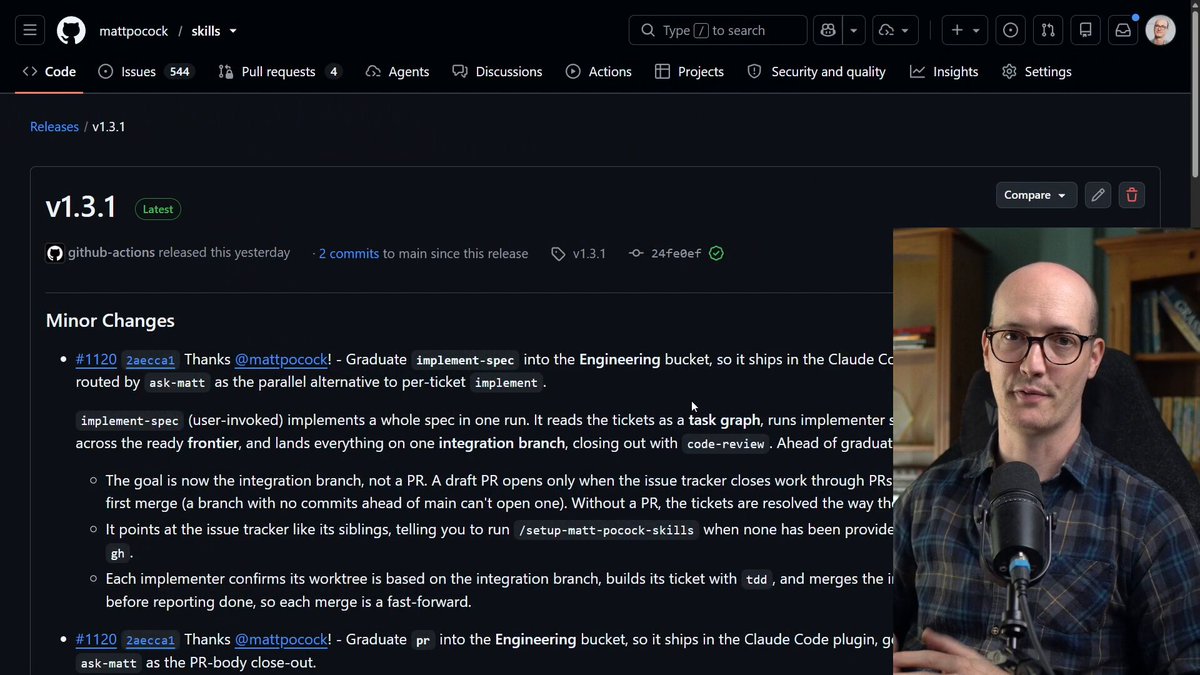The width and height of the screenshot is (1200, 675).
Task: Follow the Releases breadcrumb link
Action: (x=54, y=126)
